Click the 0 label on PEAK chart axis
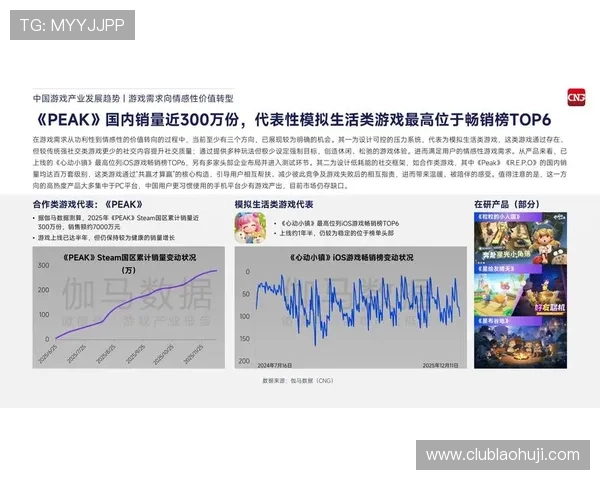The width and height of the screenshot is (600, 480). coord(47,339)
